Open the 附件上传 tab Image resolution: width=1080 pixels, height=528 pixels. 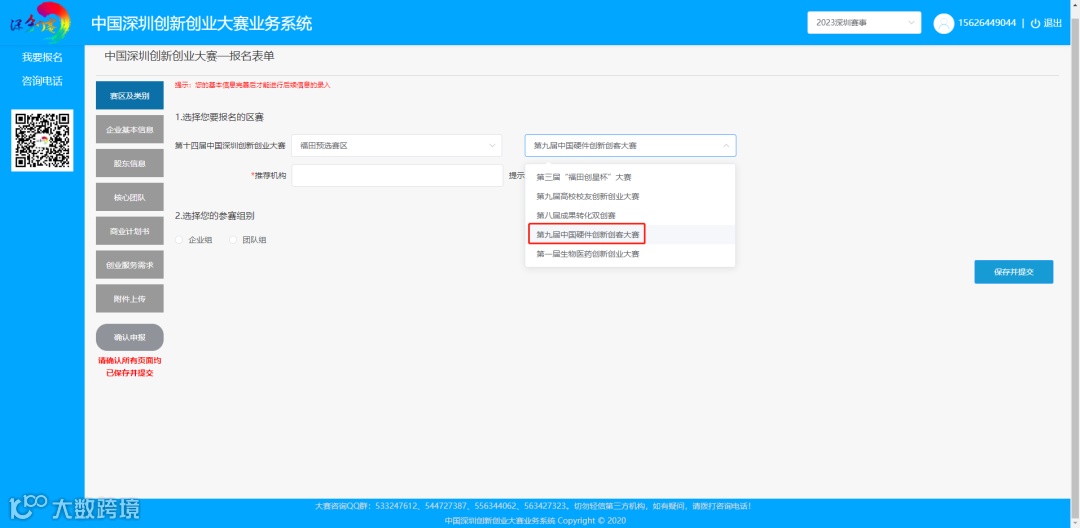(x=129, y=298)
